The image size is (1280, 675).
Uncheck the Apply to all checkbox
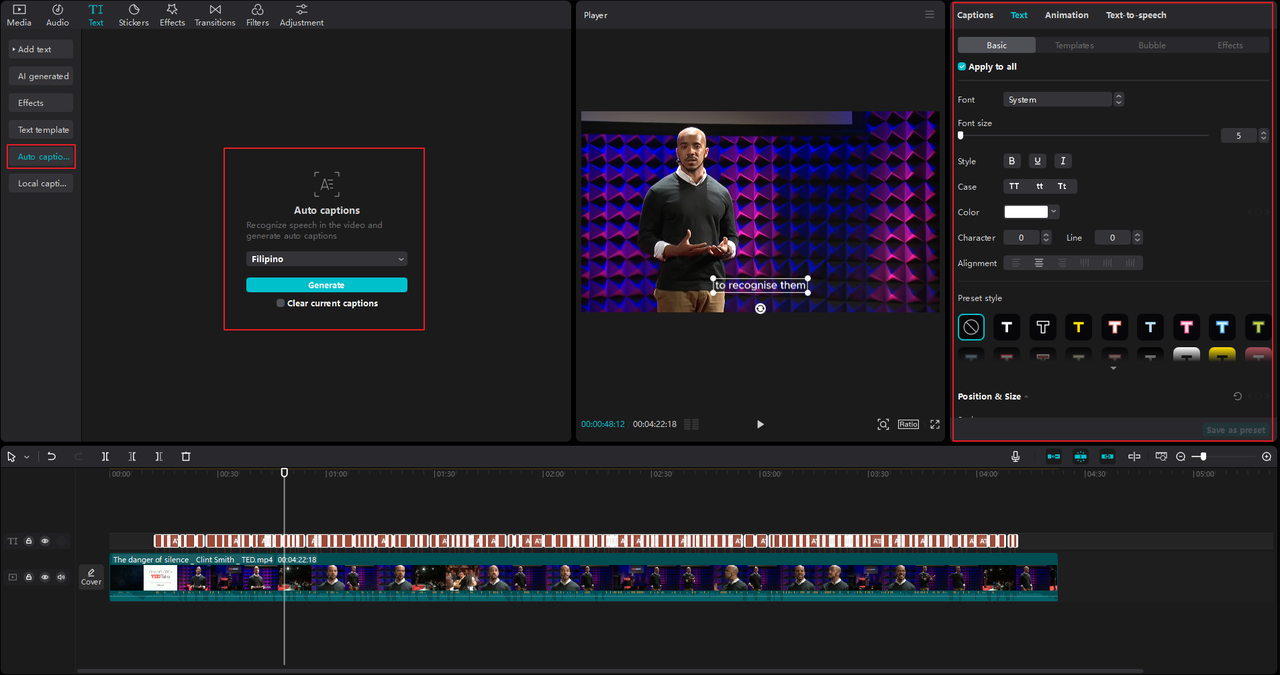[x=962, y=67]
